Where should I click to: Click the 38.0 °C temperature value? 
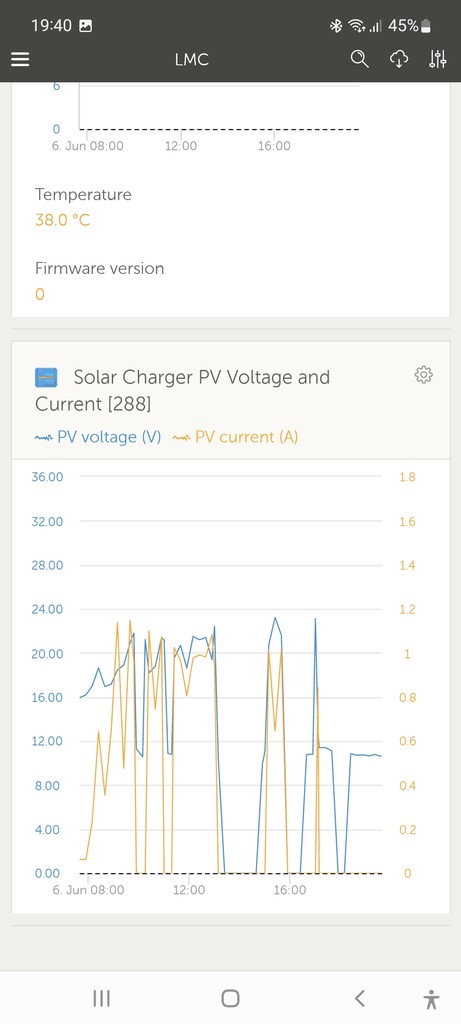coord(63,220)
